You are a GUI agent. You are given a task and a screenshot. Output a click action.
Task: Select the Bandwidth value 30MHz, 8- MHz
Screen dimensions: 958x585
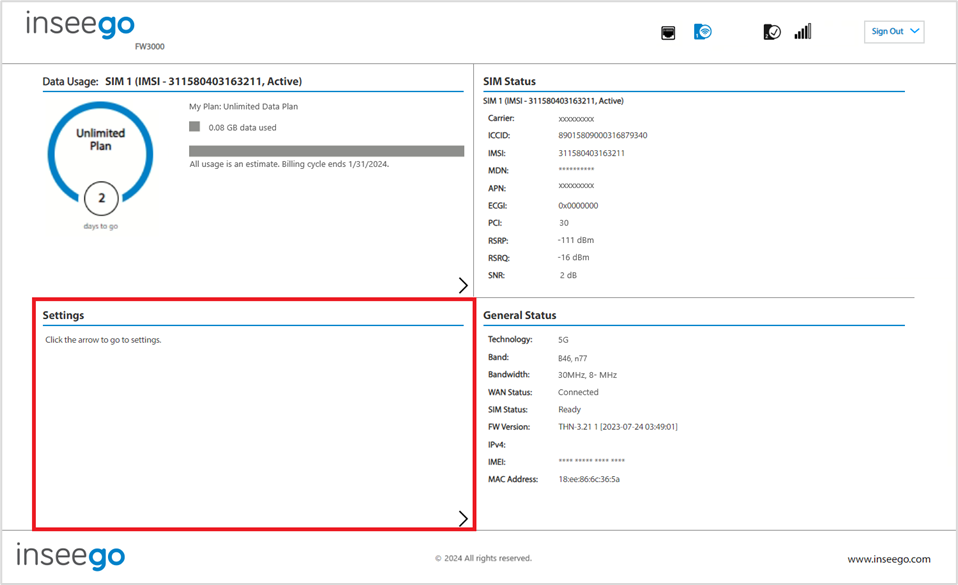(587, 375)
